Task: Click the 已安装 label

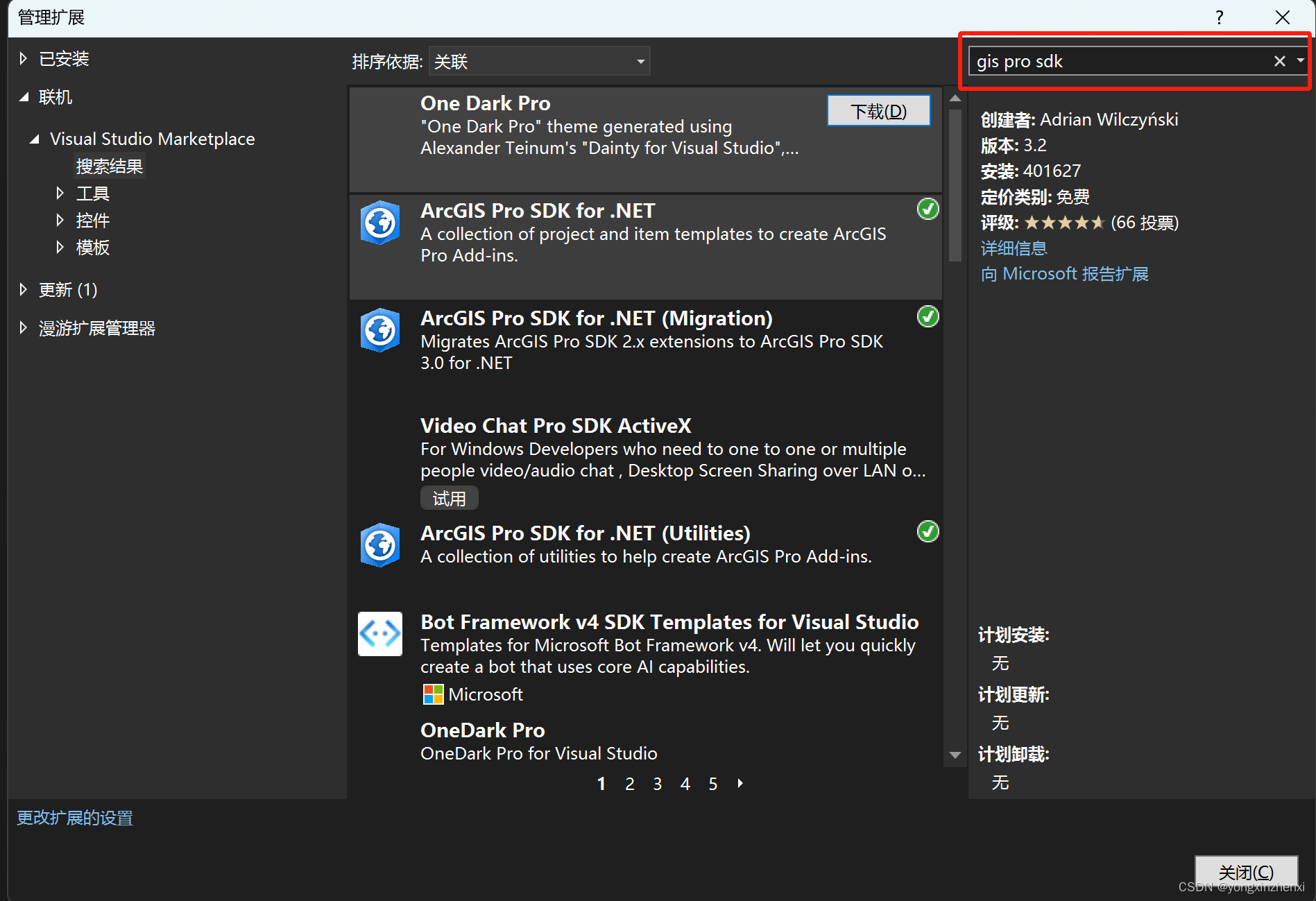Action: [x=64, y=59]
